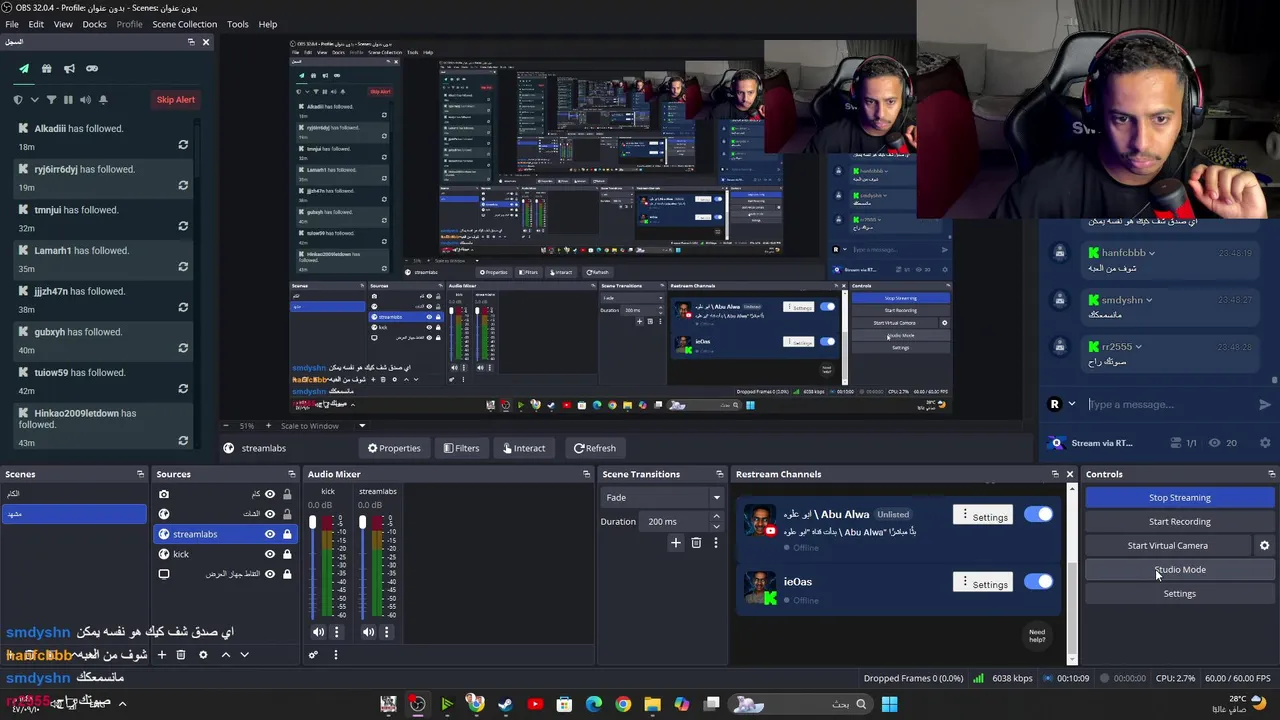Click Start Recording in Controls
The width and height of the screenshot is (1280, 720).
[x=1179, y=522]
